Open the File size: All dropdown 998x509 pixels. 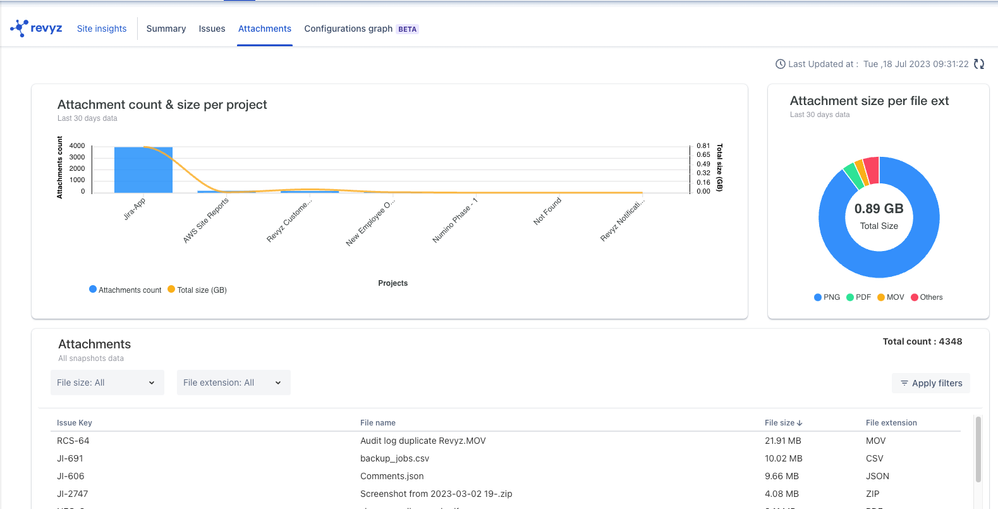point(107,382)
